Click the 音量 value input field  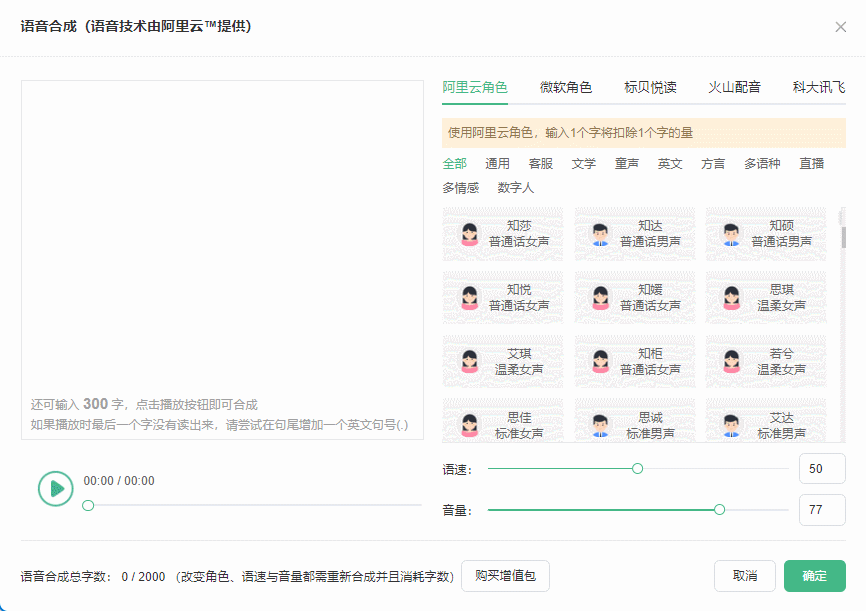point(822,509)
